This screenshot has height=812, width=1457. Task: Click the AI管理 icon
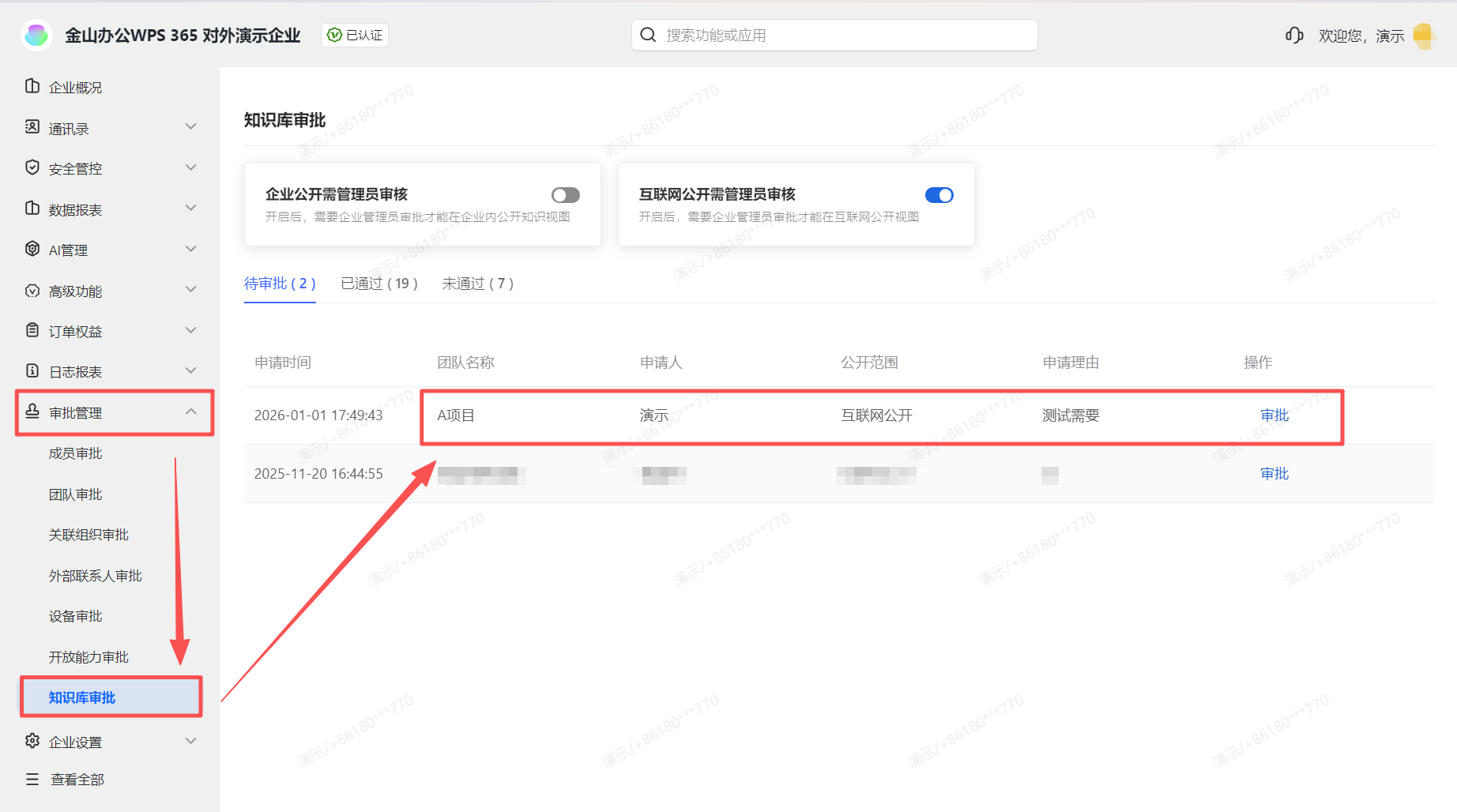[x=32, y=249]
